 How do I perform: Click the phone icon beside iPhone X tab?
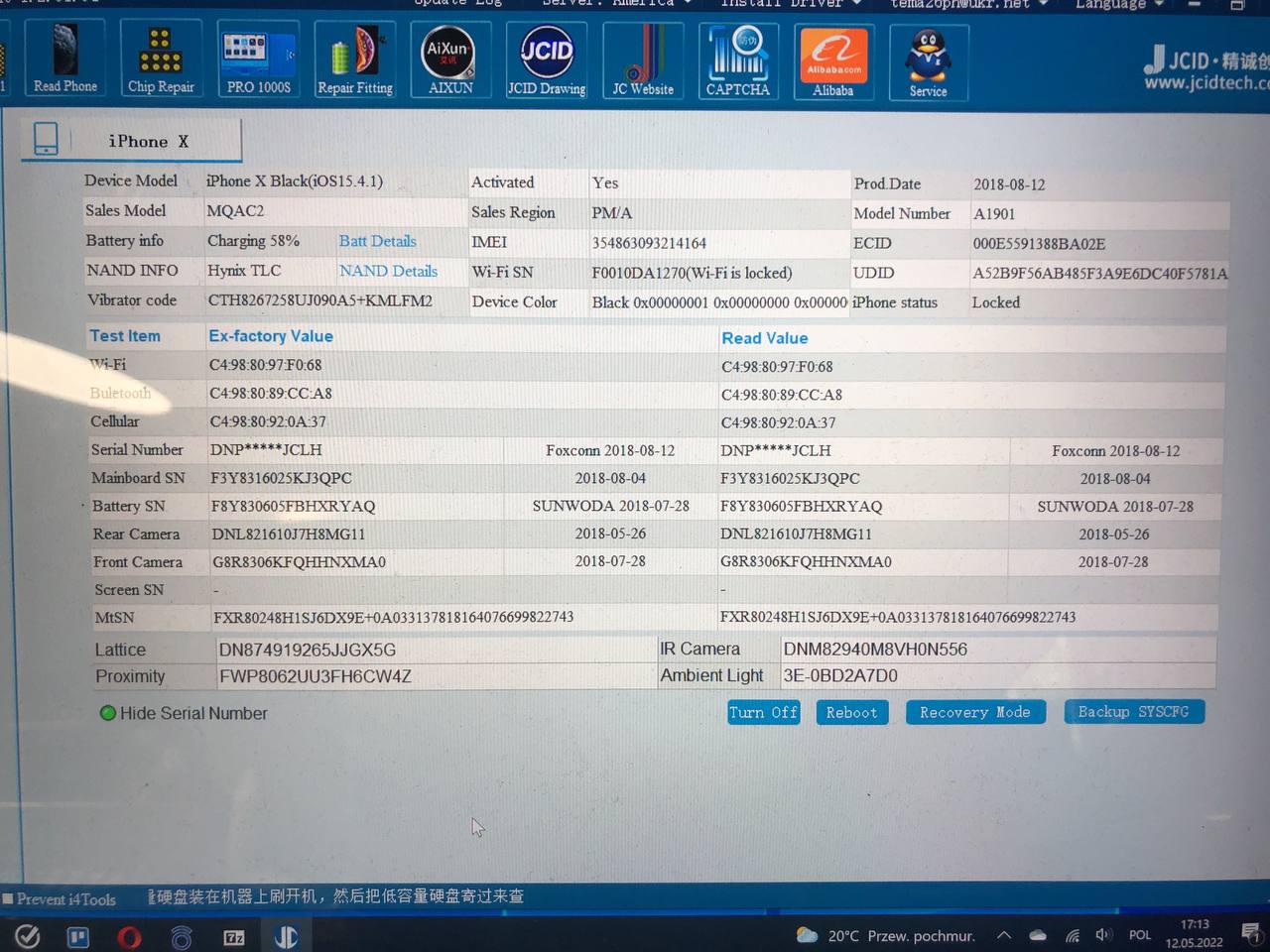(46, 138)
